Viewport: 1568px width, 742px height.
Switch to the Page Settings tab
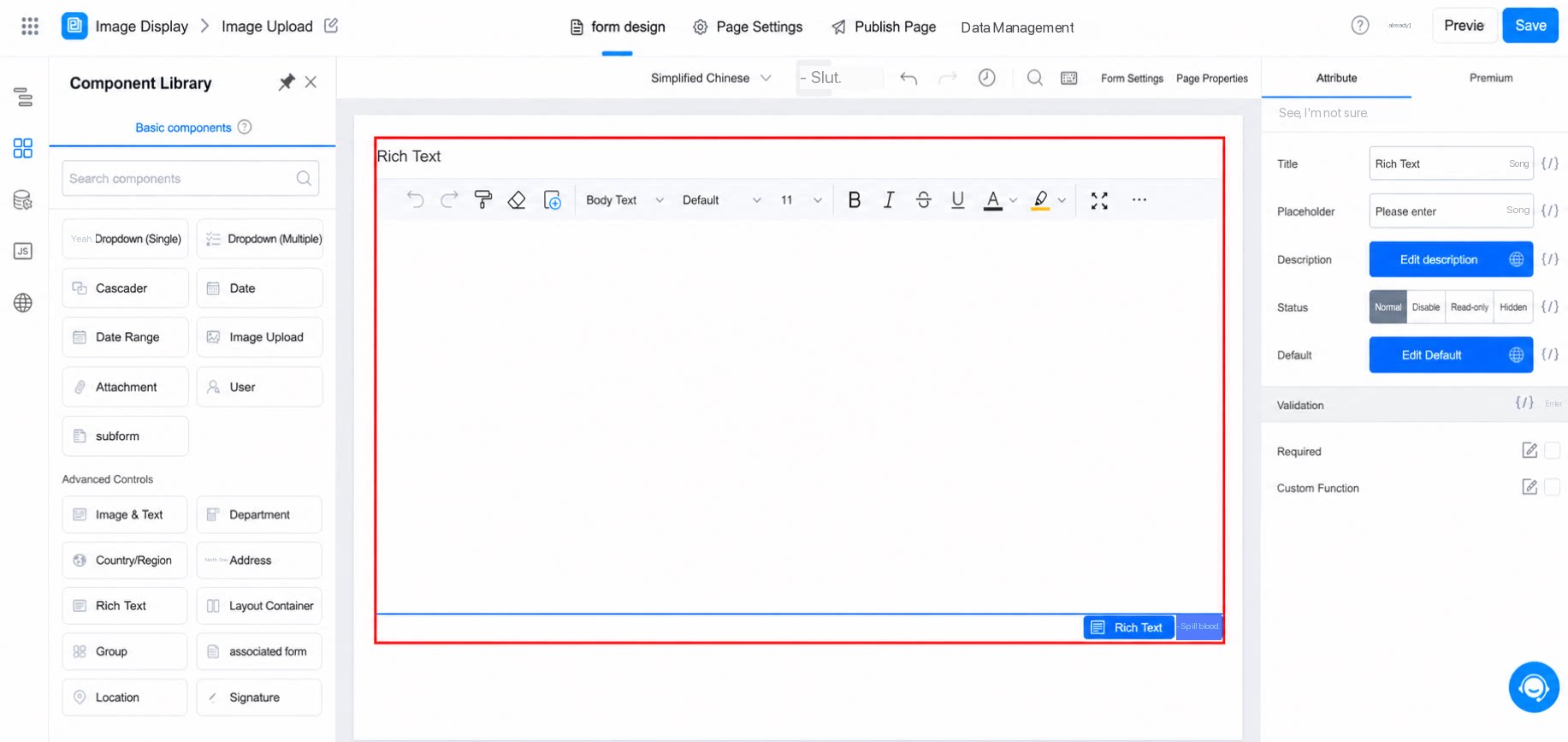(x=748, y=27)
